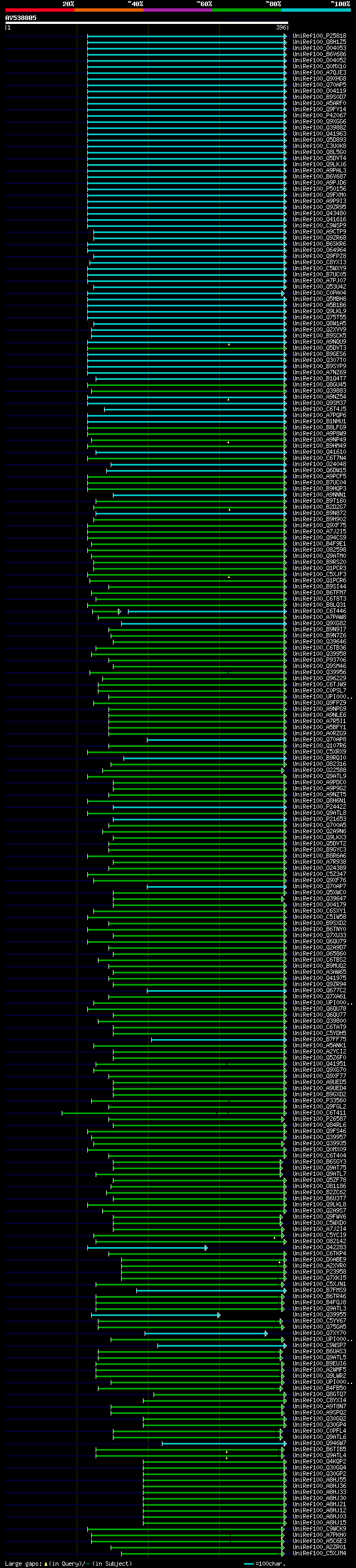Open hit UniRef100_Q7OAP5
Image resolution: width=356 pixels, height=1568 pixels.
[x=319, y=85]
